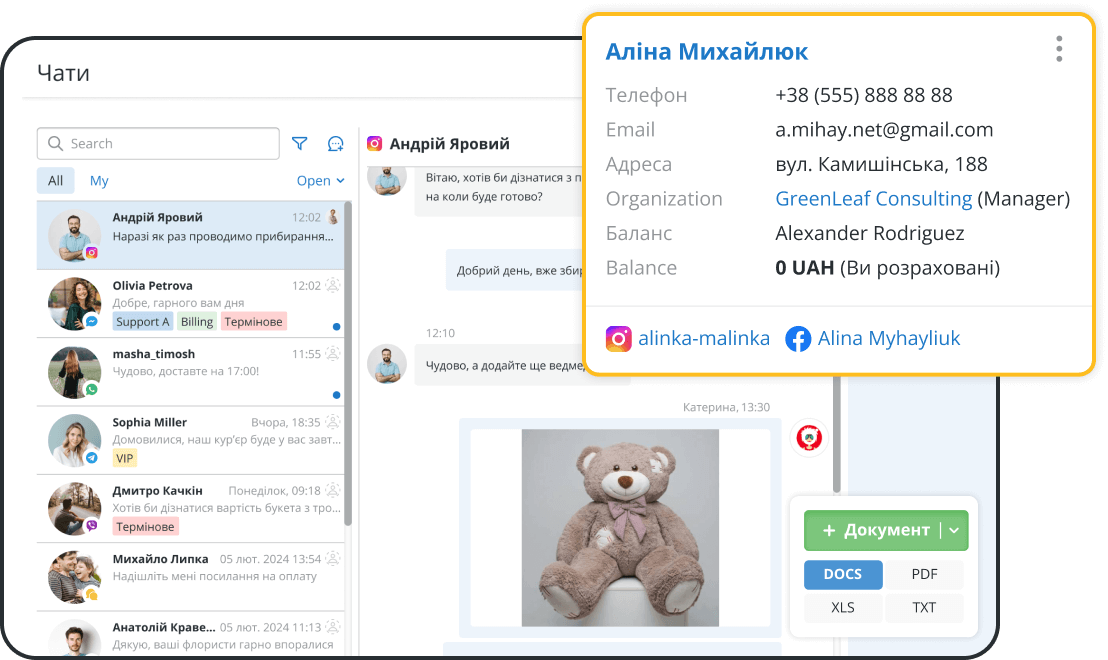Click VIP tag on Sophia Miller chat
The image size is (1108, 660).
(x=124, y=458)
